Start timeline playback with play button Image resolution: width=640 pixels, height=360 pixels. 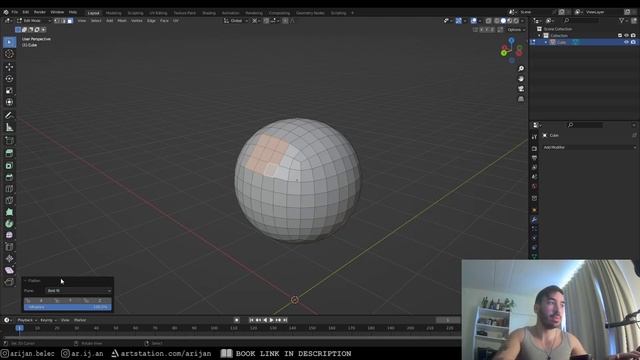click(272, 320)
